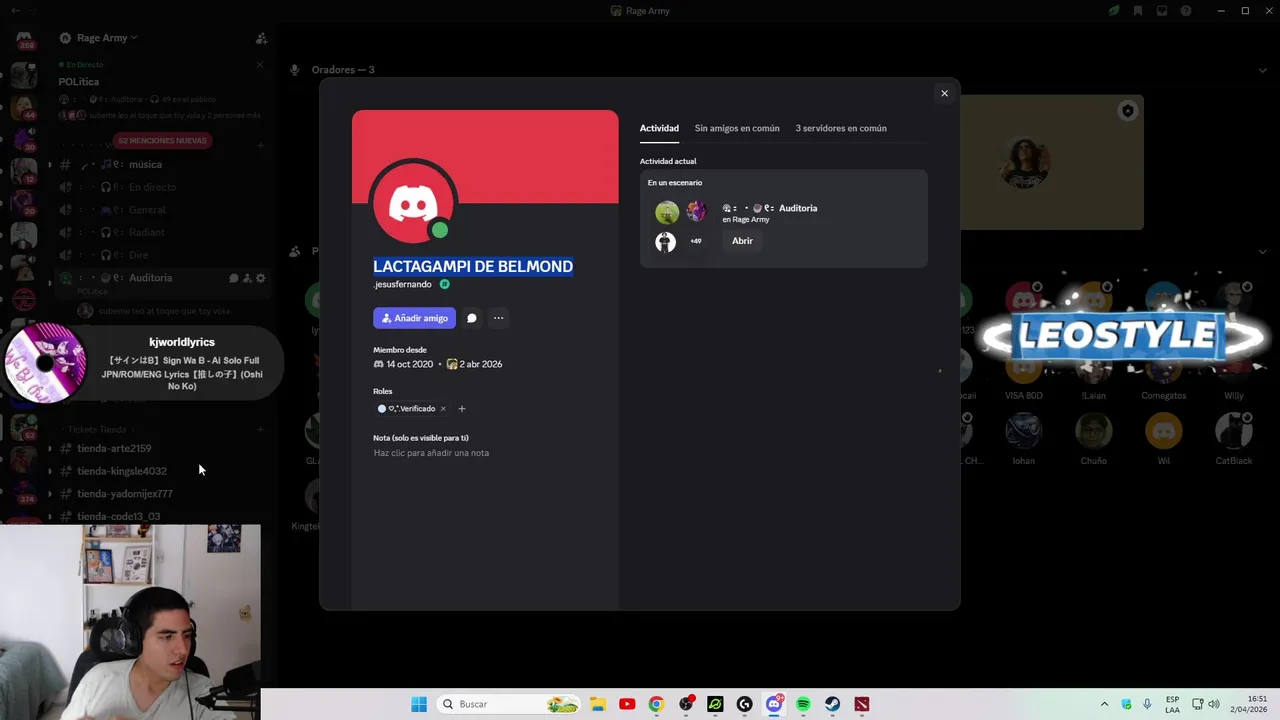Open Google Chrome from the taskbar
The height and width of the screenshot is (720, 1280).
coord(656,704)
